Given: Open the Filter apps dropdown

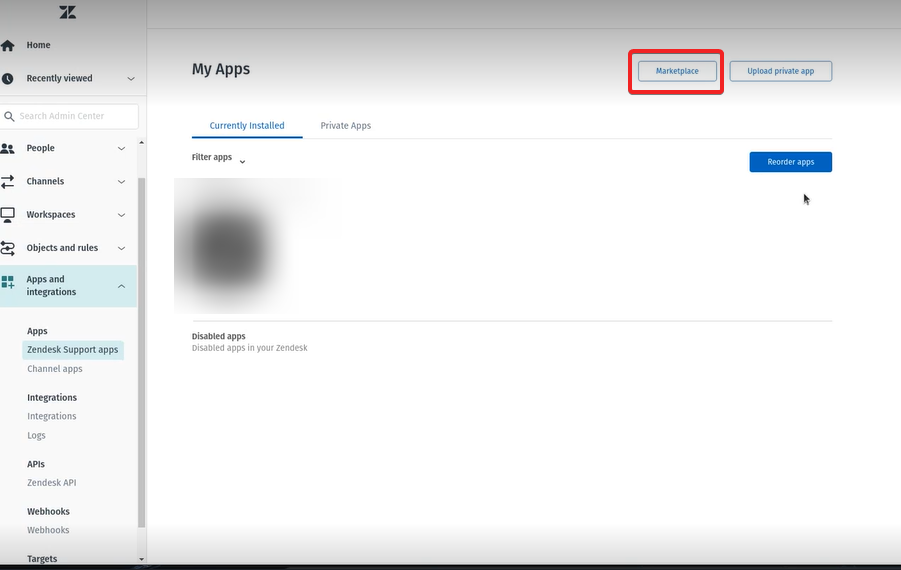Looking at the screenshot, I should coord(219,158).
